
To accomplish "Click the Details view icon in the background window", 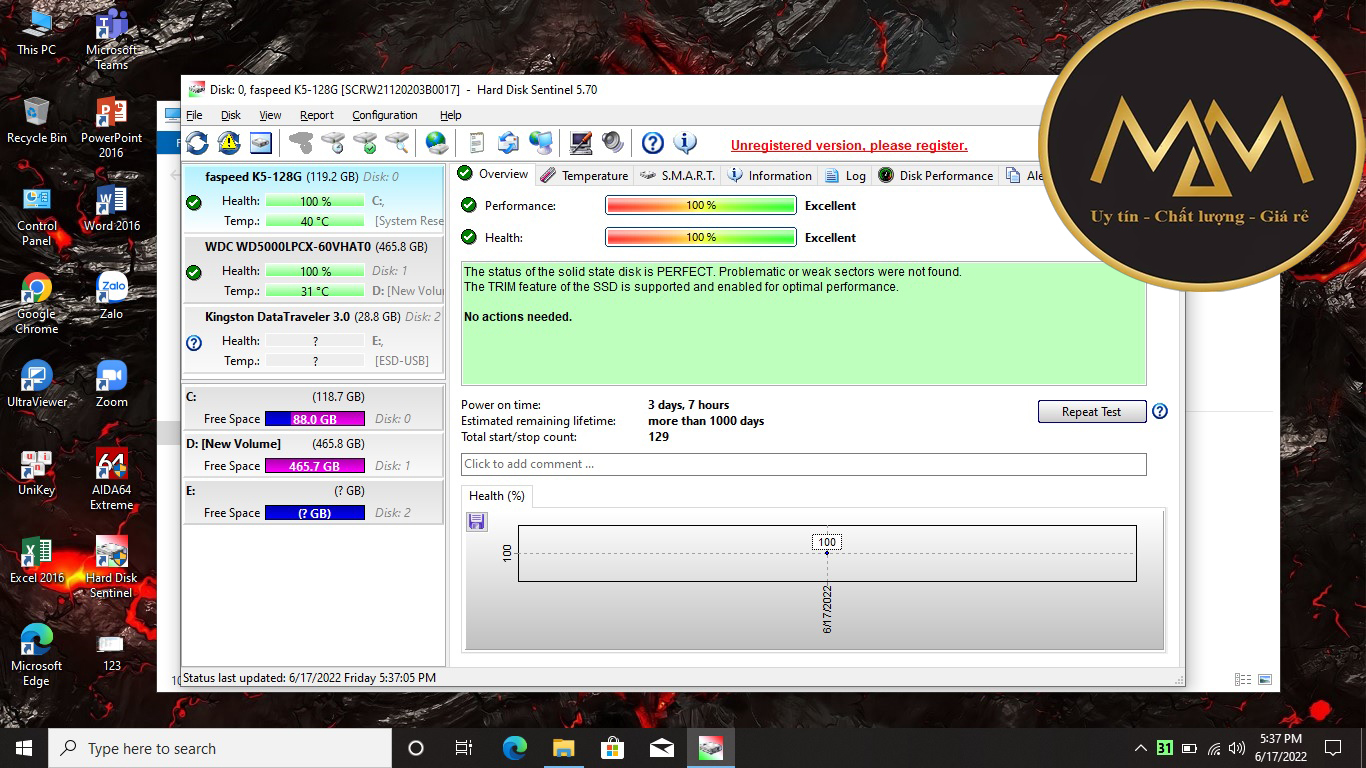I will tap(1243, 679).
